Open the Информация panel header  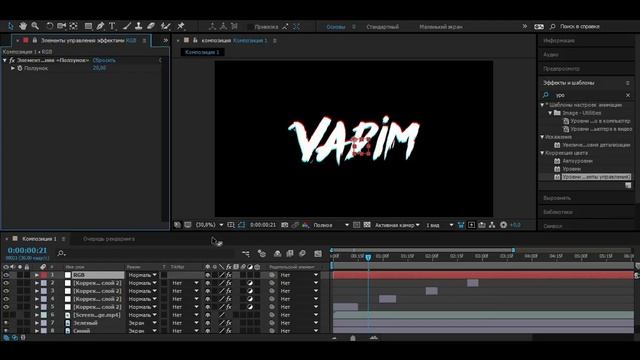click(x=559, y=41)
